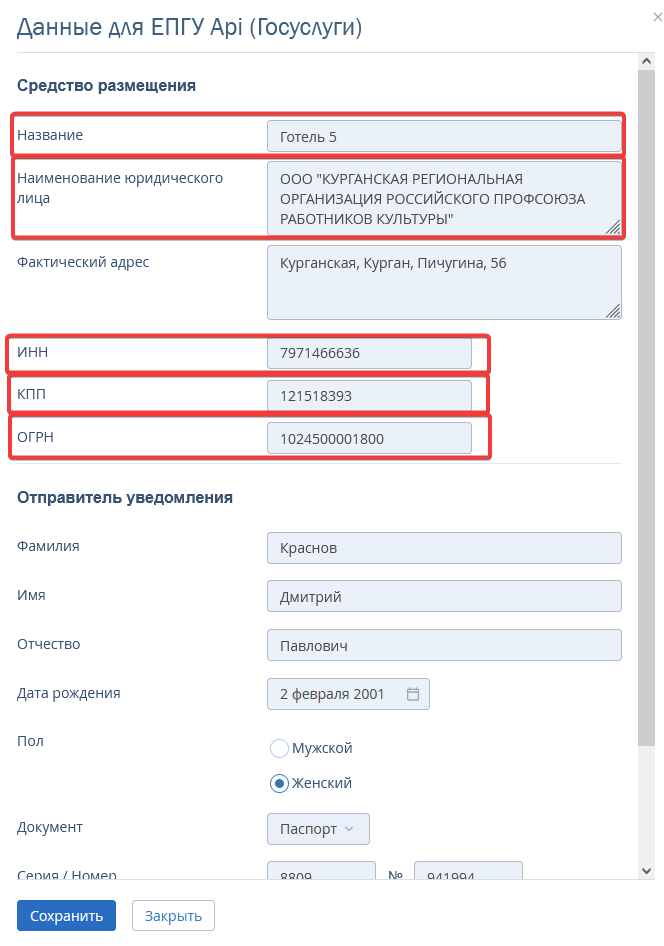
Task: Click the vertical scrollbar thumb
Action: coord(646,408)
